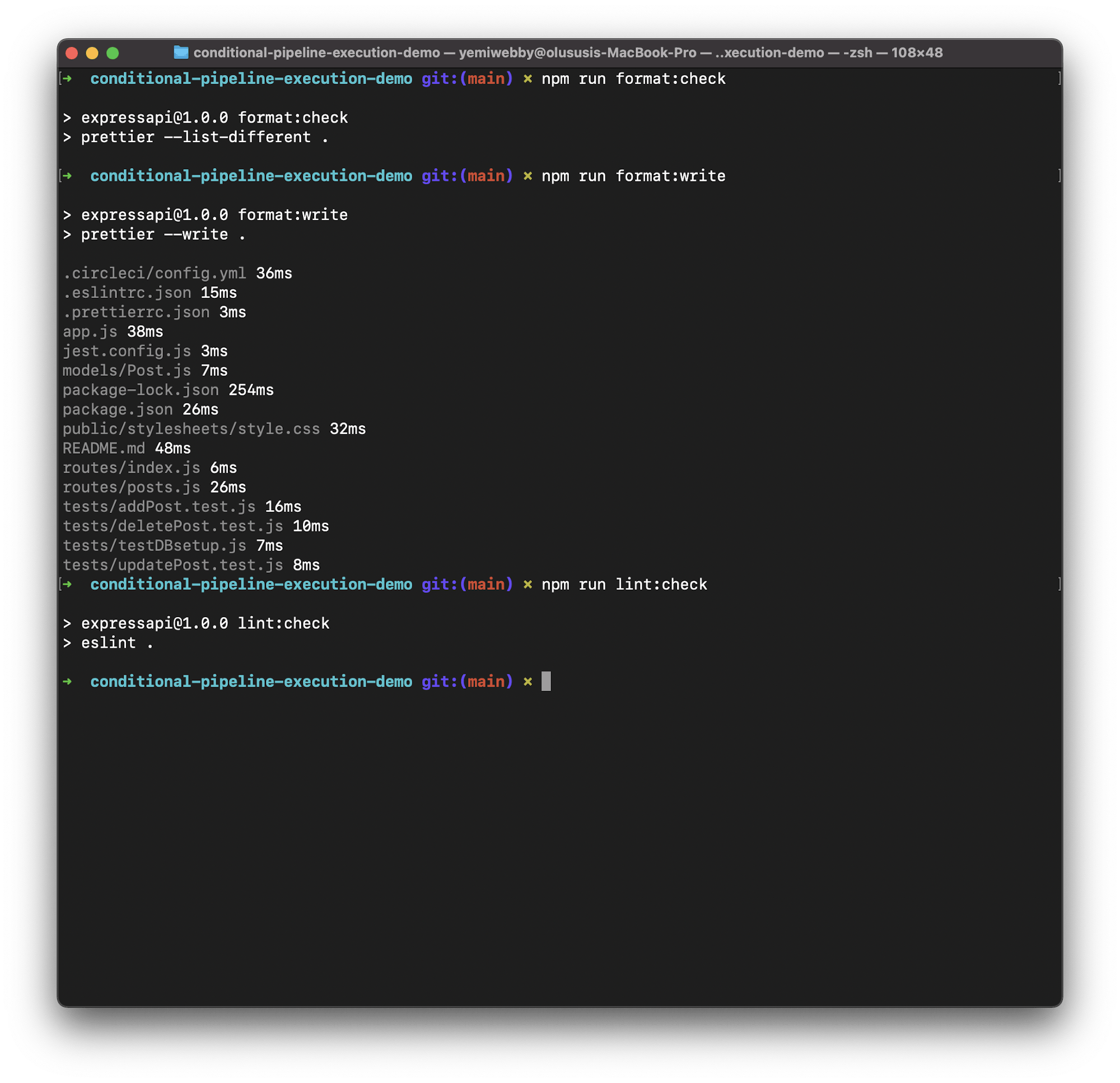Click the yellow minimize button
This screenshot has height=1083, width=1120.
92,53
